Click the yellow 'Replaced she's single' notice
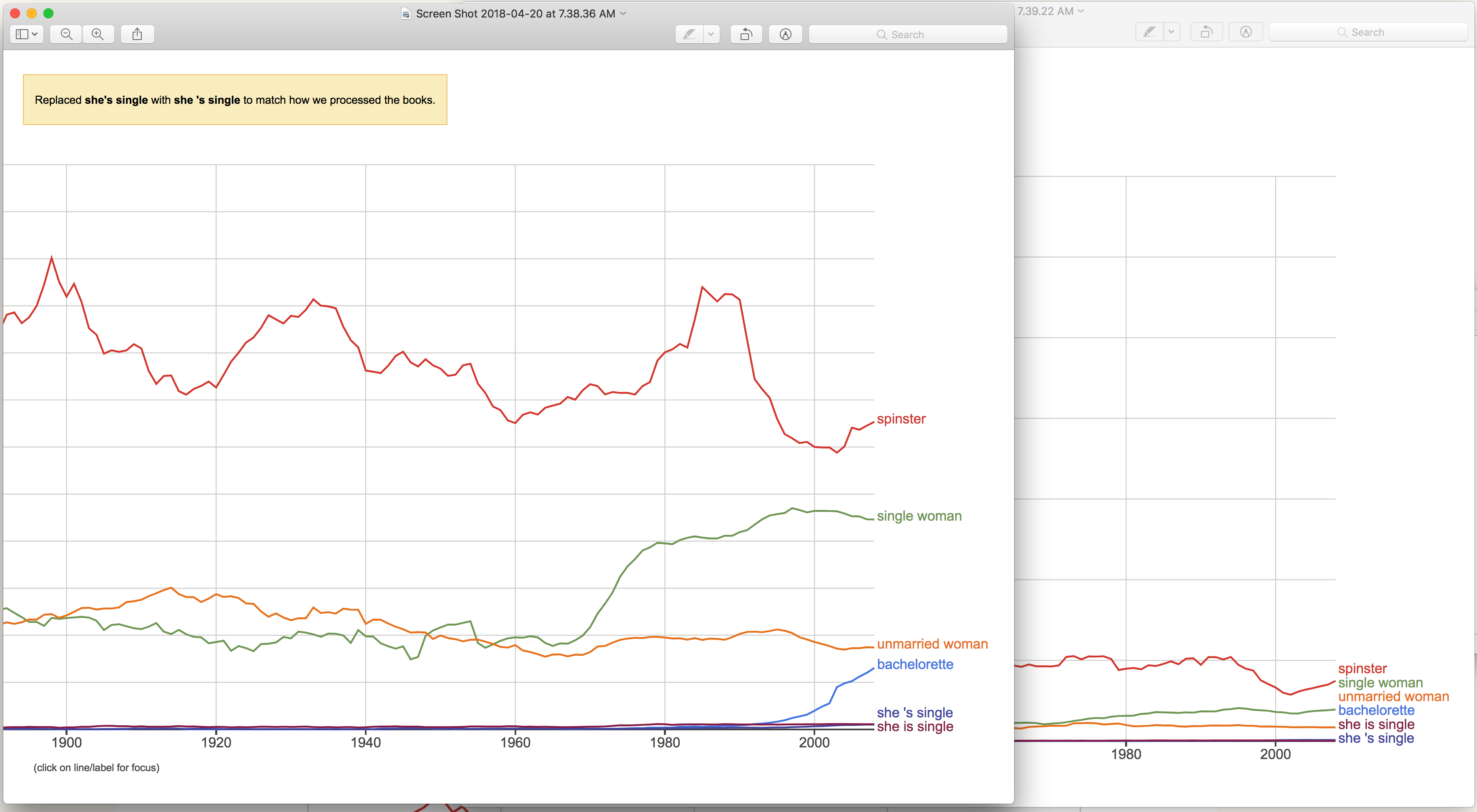 coord(235,100)
